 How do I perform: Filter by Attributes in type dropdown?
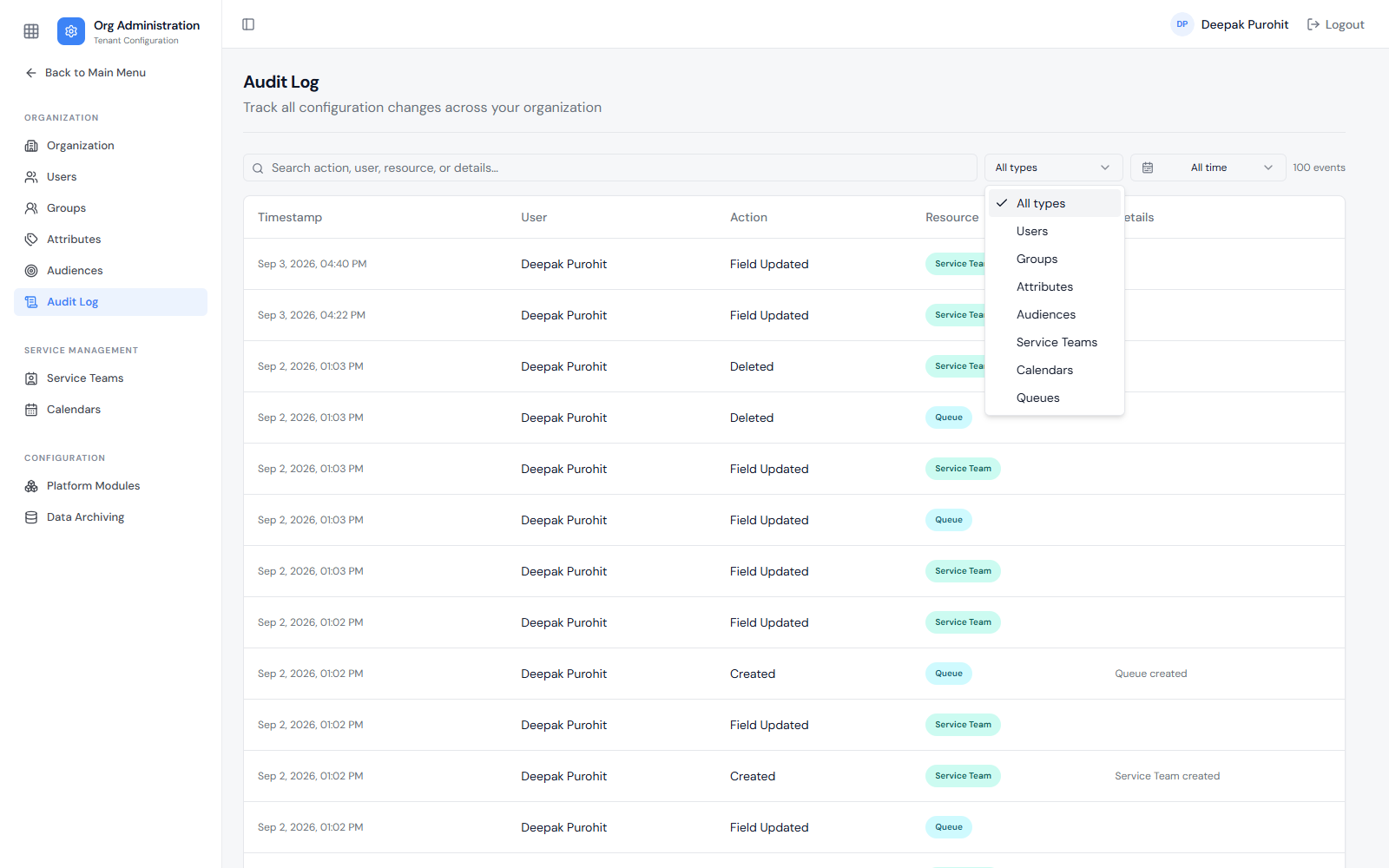click(1055, 286)
